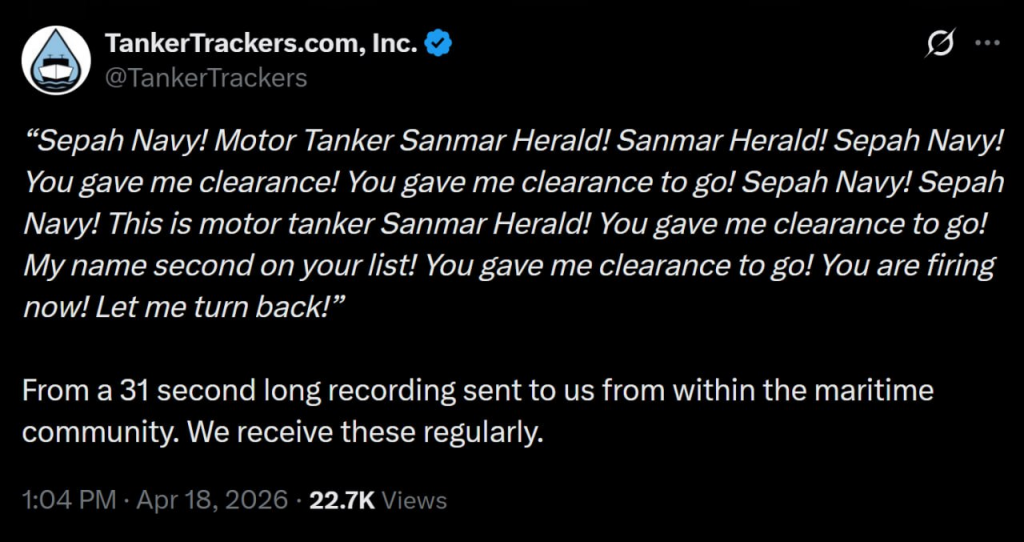The width and height of the screenshot is (1024, 542).
Task: Visit the @TankerTrackers handle link
Action: pyautogui.click(x=205, y=77)
